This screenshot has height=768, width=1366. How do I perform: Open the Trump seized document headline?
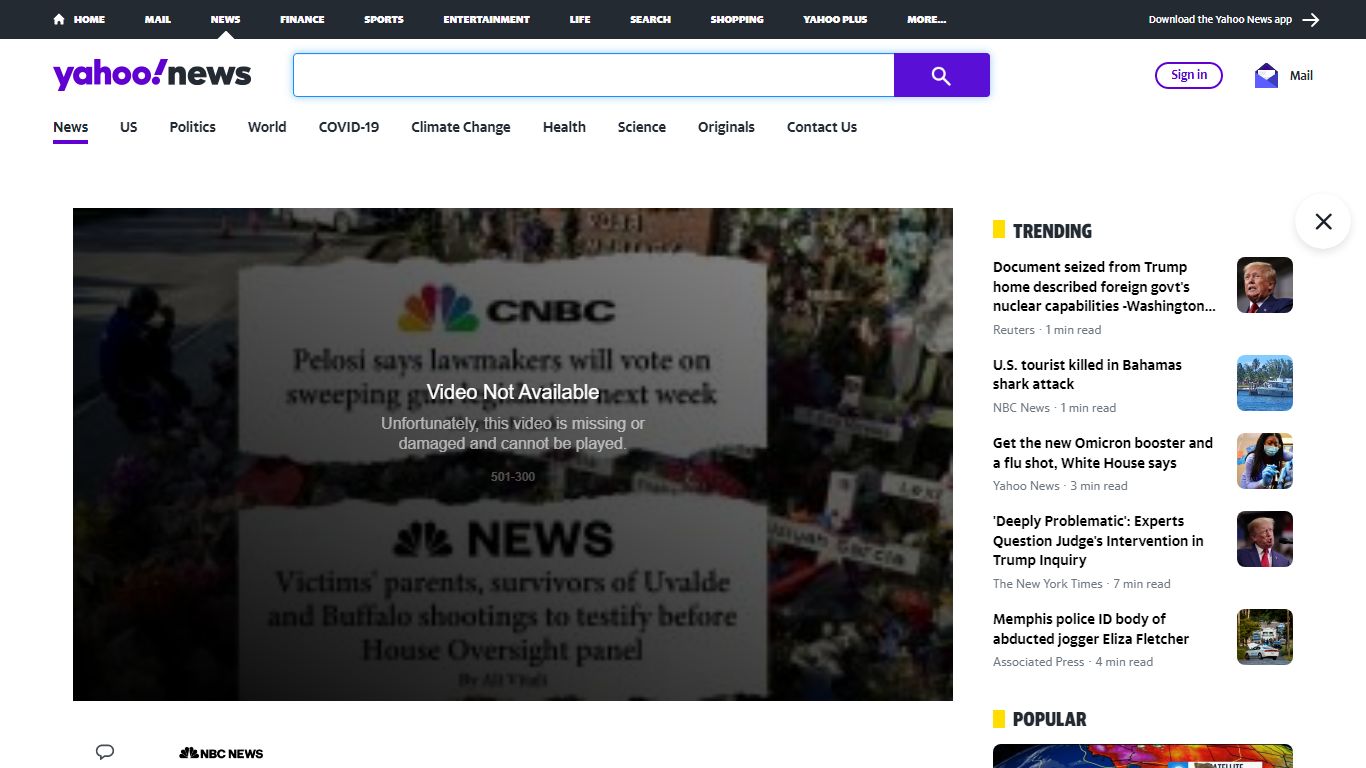1104,287
